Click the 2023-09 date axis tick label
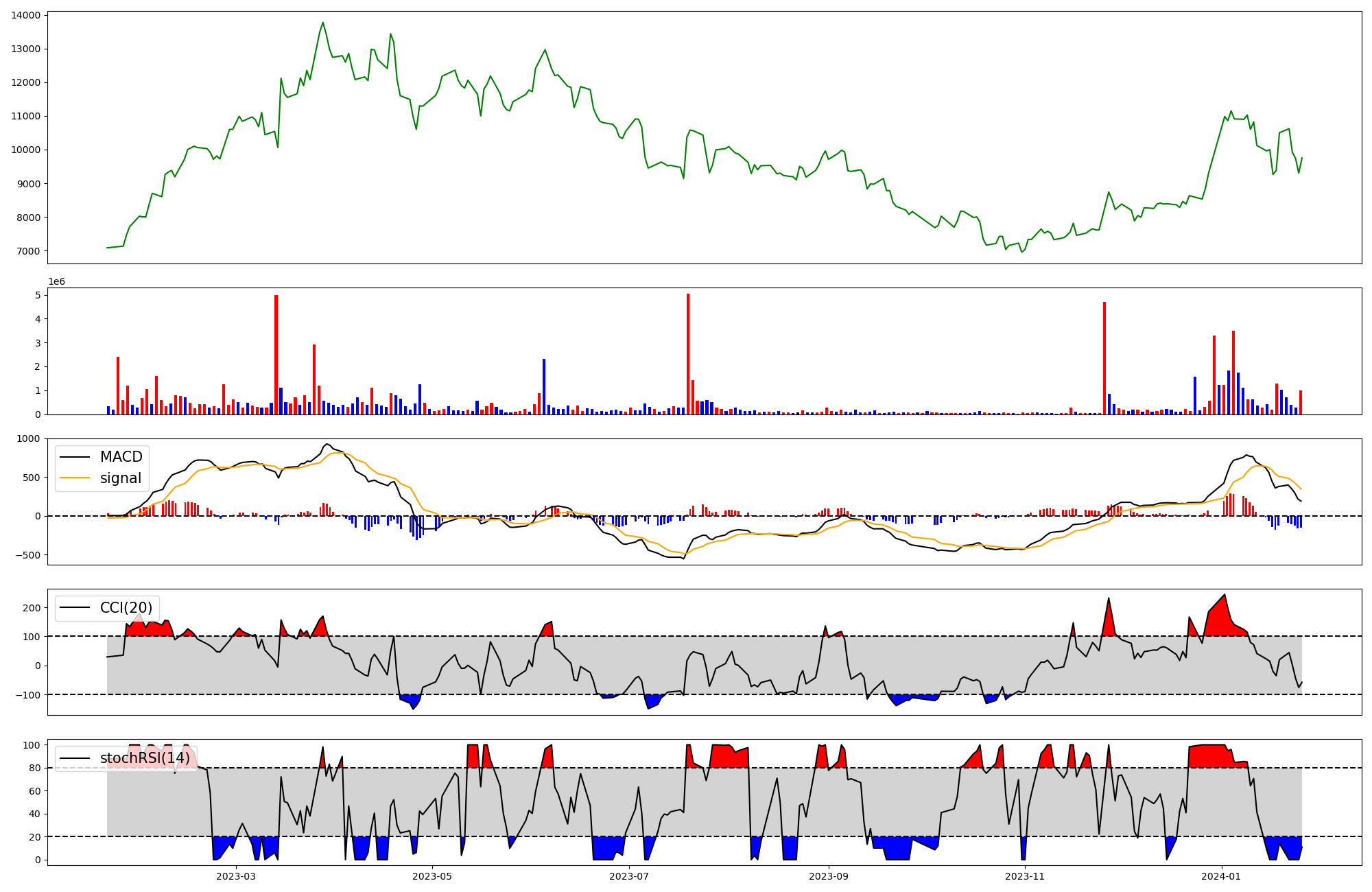1372x892 pixels. pos(829,876)
